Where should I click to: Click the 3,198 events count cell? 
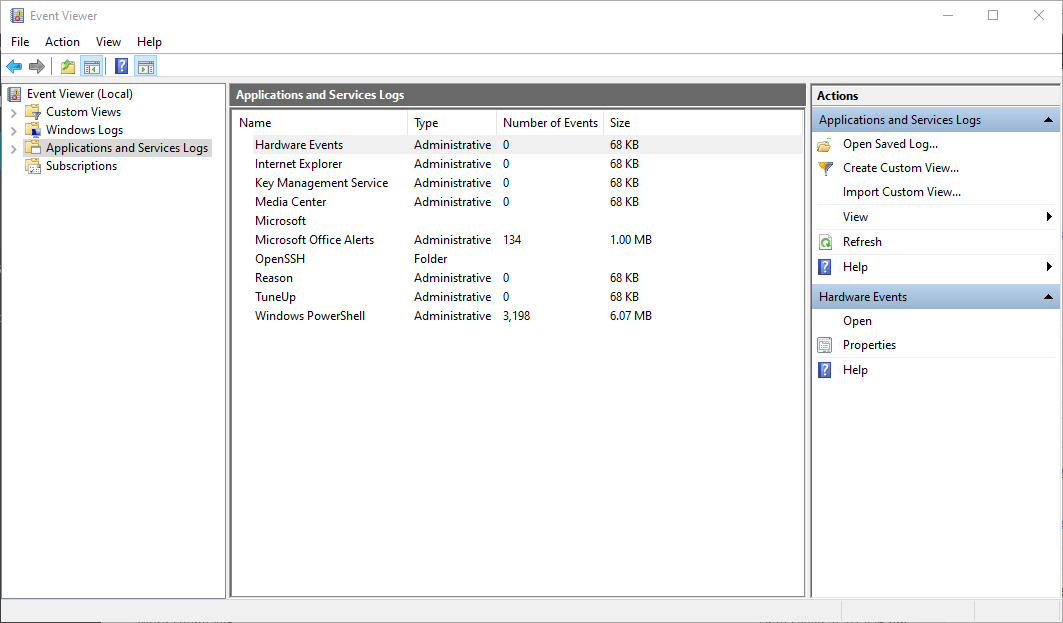click(x=517, y=316)
